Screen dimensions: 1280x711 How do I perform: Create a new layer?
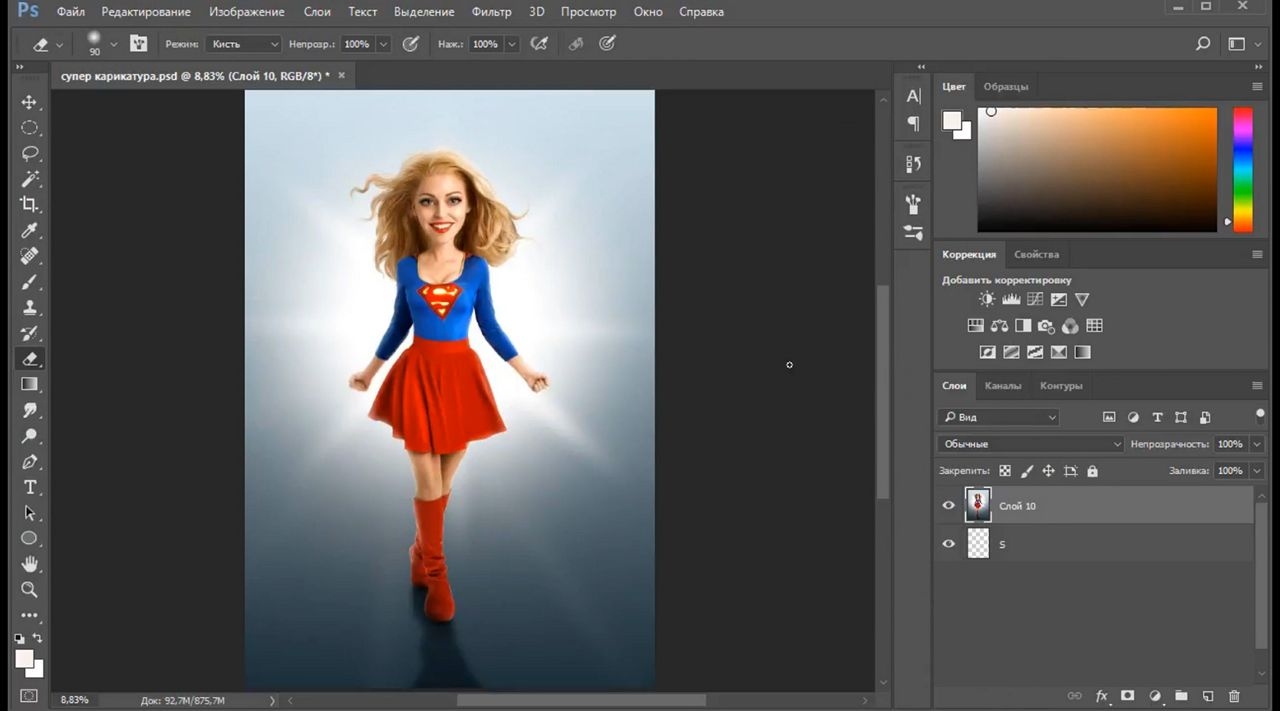pyautogui.click(x=1207, y=696)
